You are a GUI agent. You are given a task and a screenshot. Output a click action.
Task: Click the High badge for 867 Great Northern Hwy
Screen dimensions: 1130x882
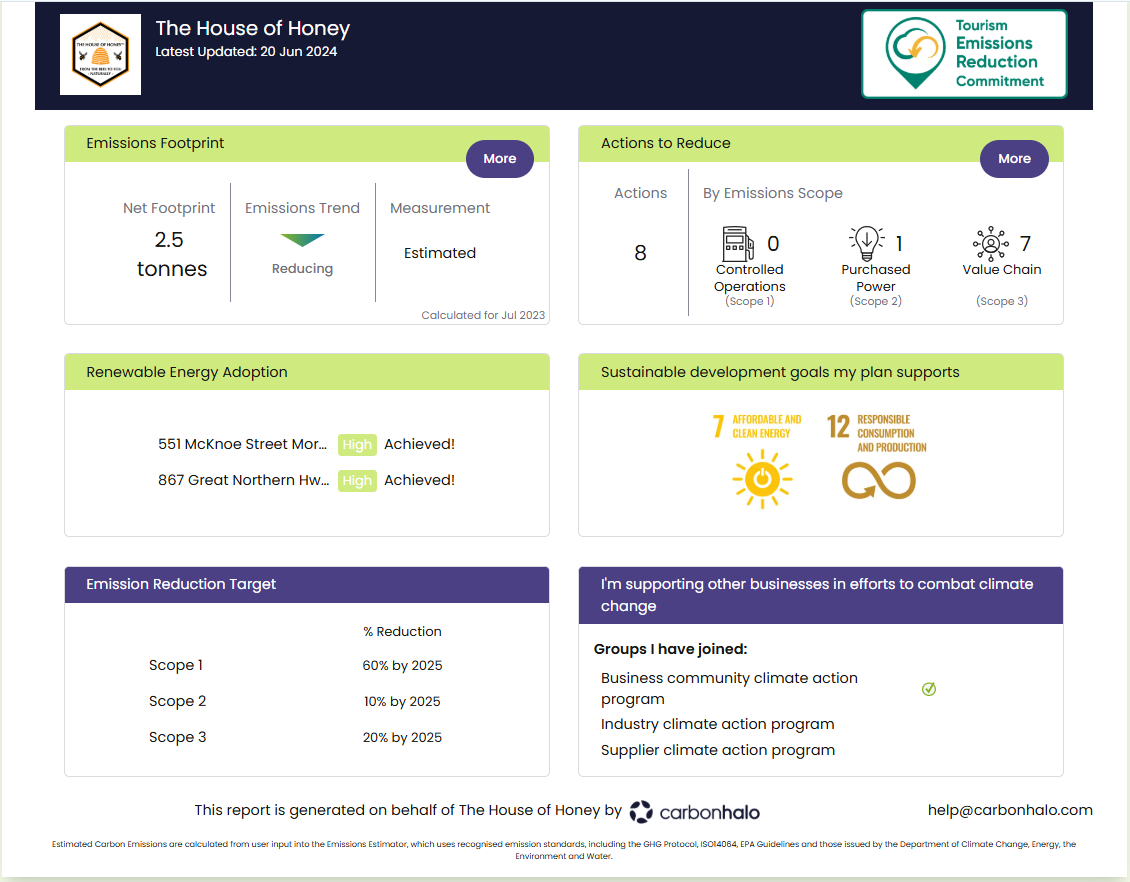(x=357, y=480)
